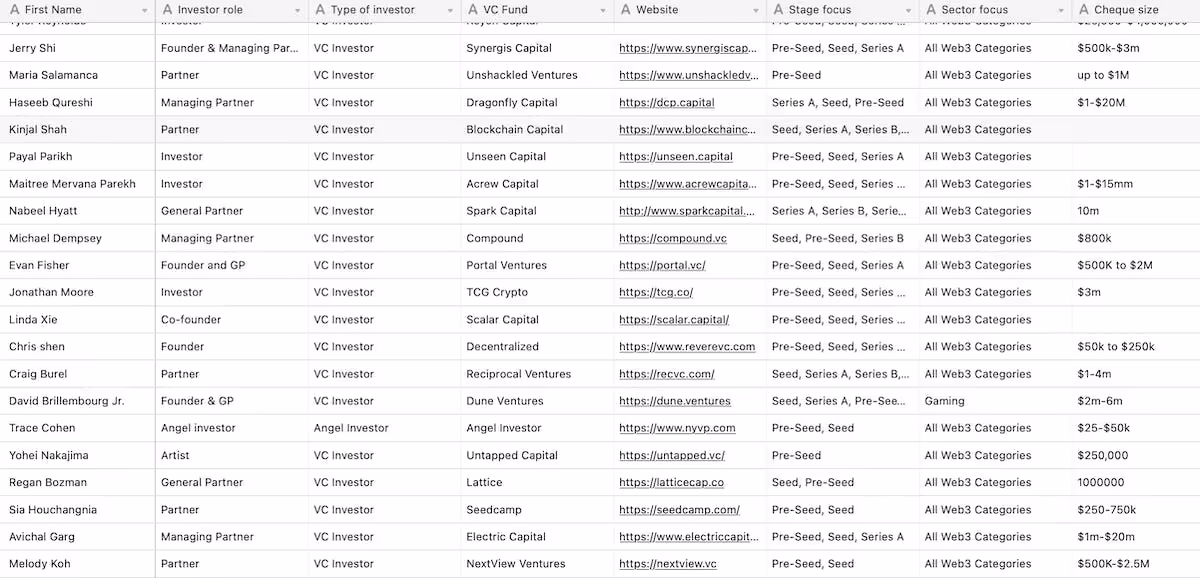1200x578 pixels.
Task: Click the text-type icon beside Stage focus
Action: pyautogui.click(x=778, y=10)
